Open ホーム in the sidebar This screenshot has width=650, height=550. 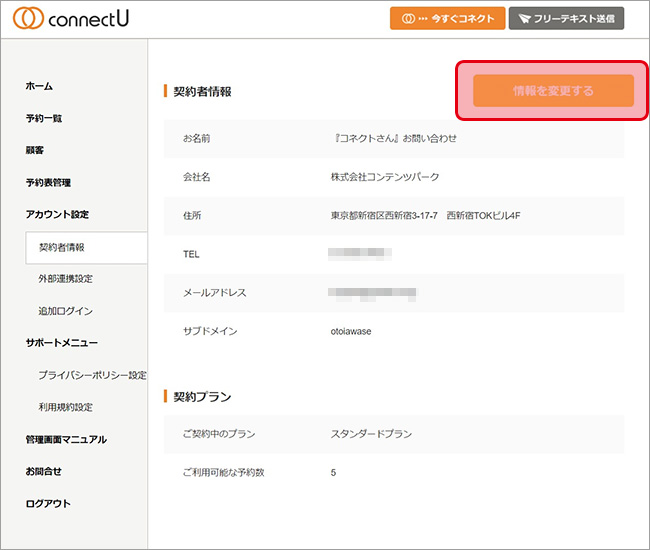point(39,87)
